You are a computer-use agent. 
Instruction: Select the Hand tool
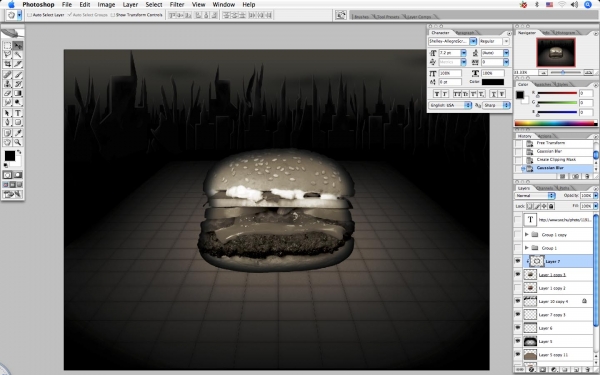7,142
